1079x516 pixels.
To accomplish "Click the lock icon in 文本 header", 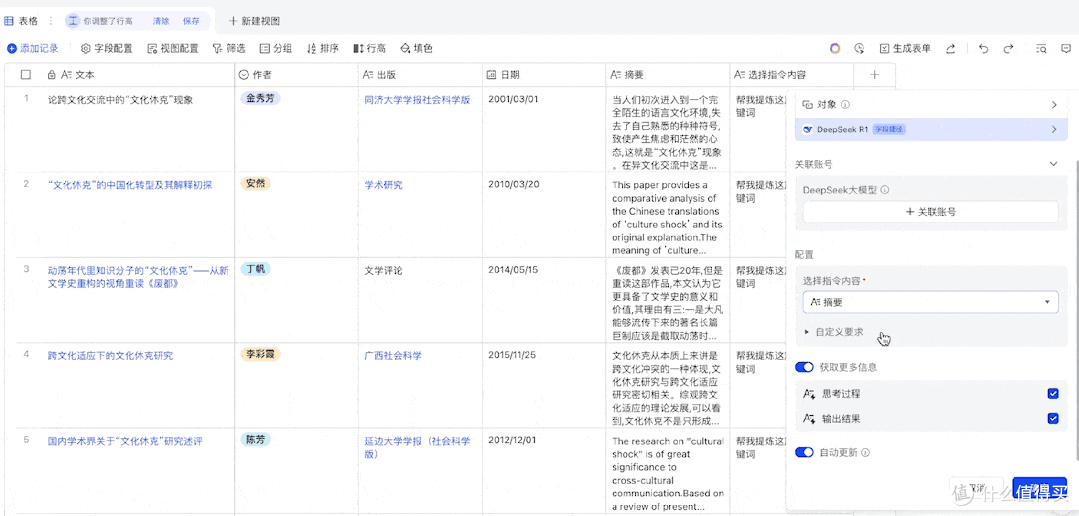I will 51,74.
